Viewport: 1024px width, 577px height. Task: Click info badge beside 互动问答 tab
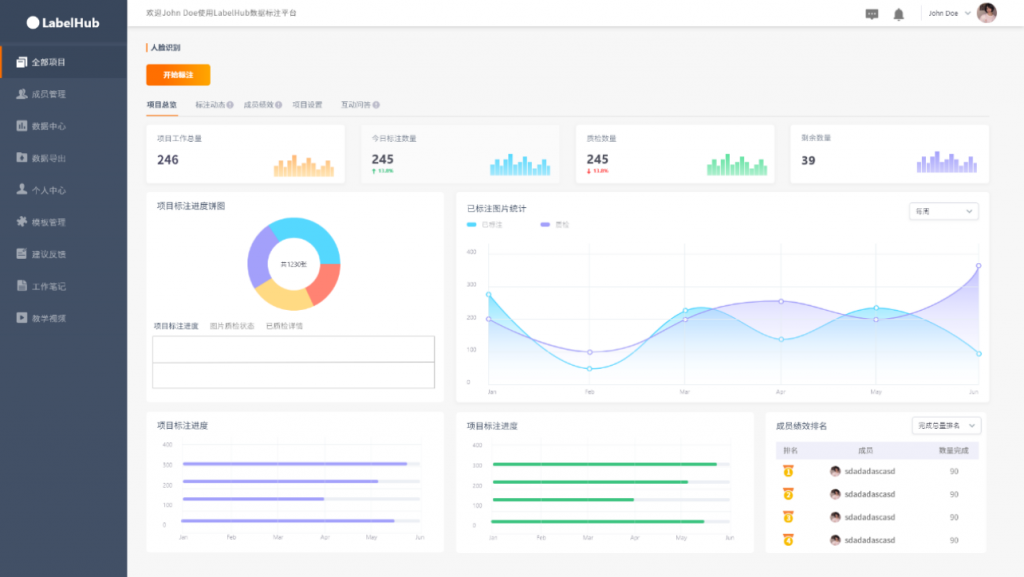[x=376, y=104]
